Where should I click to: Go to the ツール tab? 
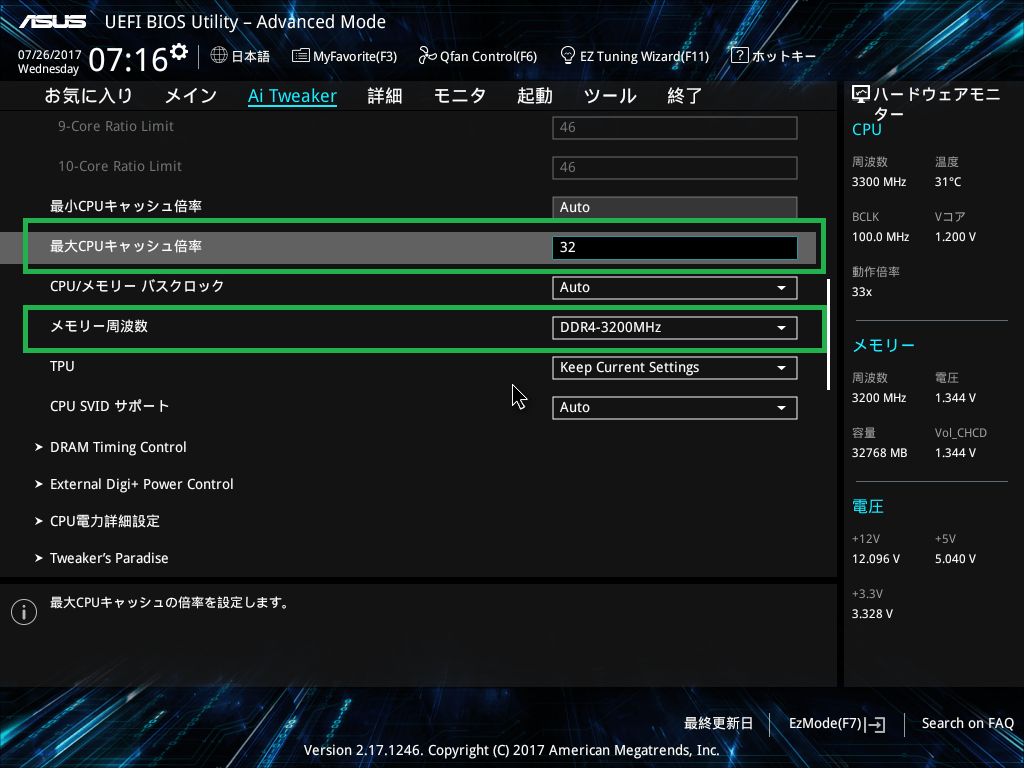point(610,96)
